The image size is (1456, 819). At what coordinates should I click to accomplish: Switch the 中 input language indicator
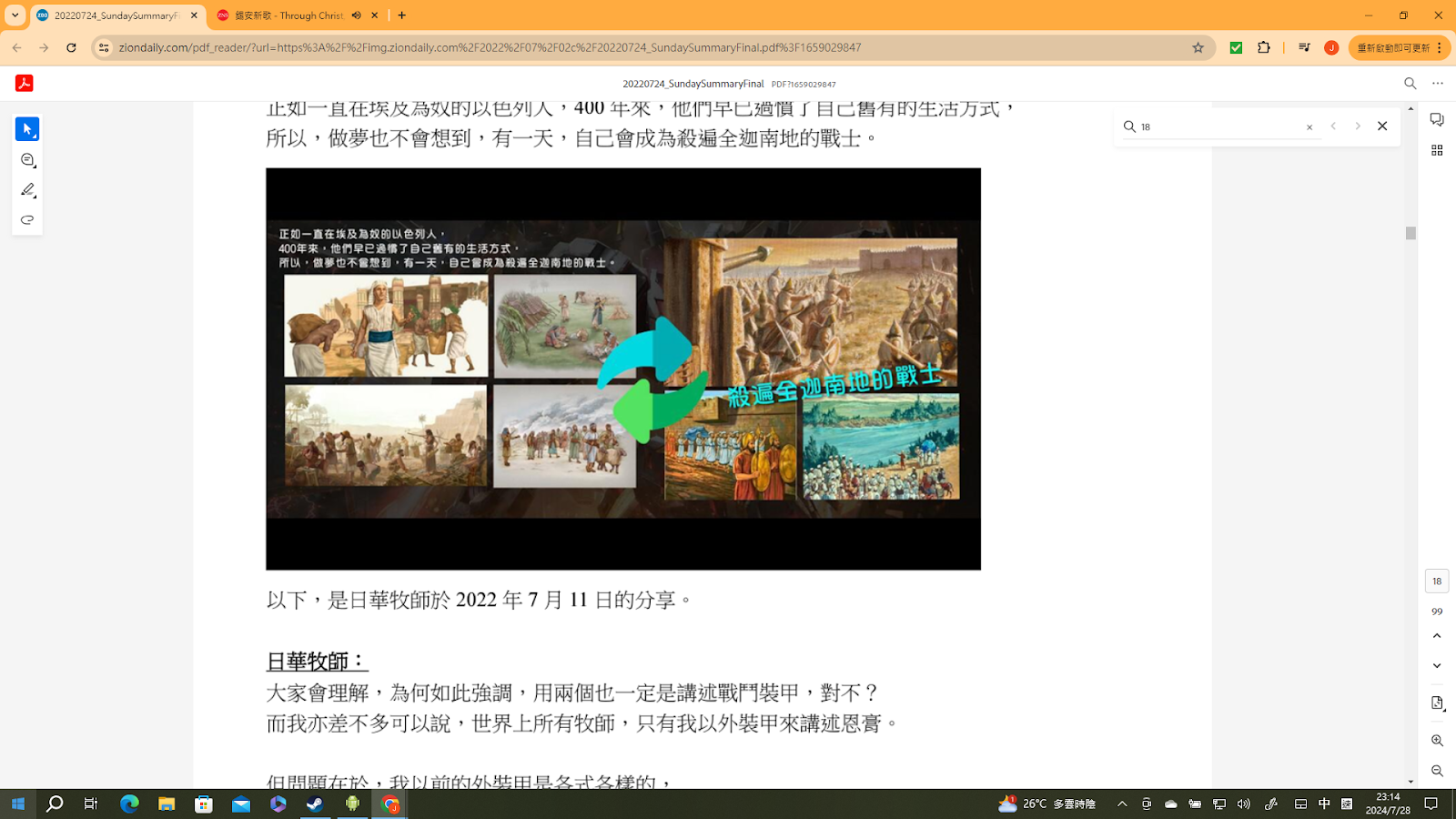click(x=1324, y=804)
